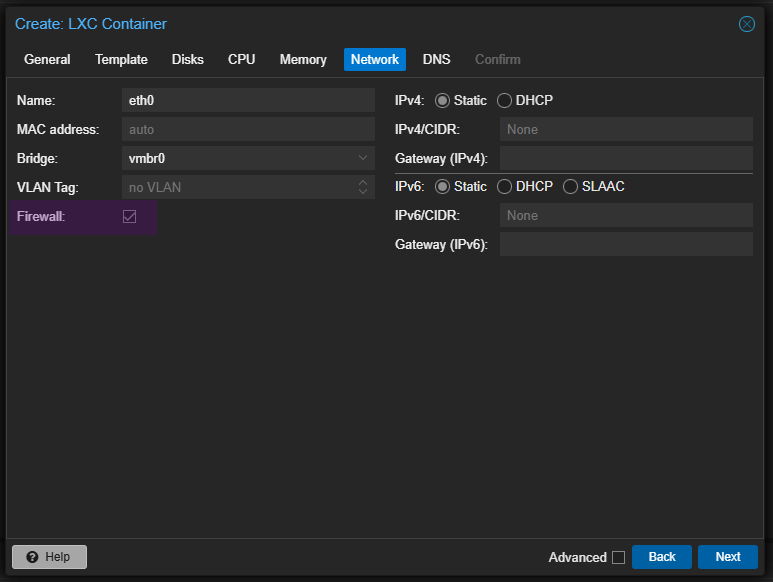Switch to the General tab
Viewport: 773px width, 582px height.
tap(47, 60)
